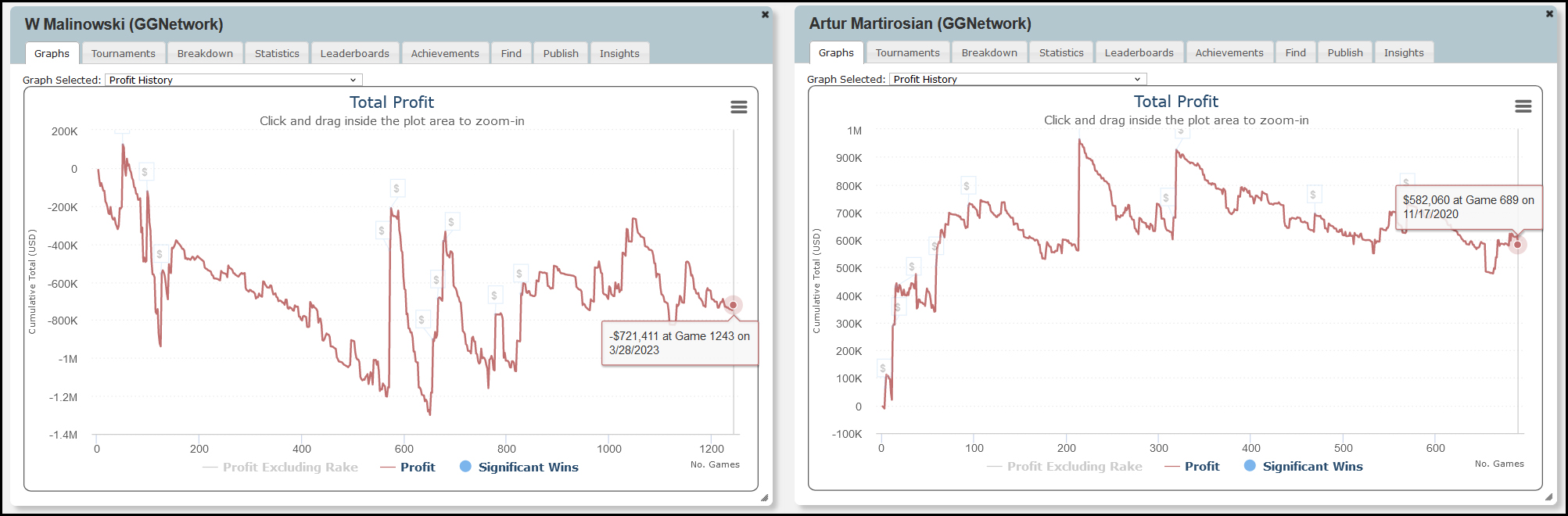
Task: Click the red data point at Game 1243
Action: click(733, 305)
